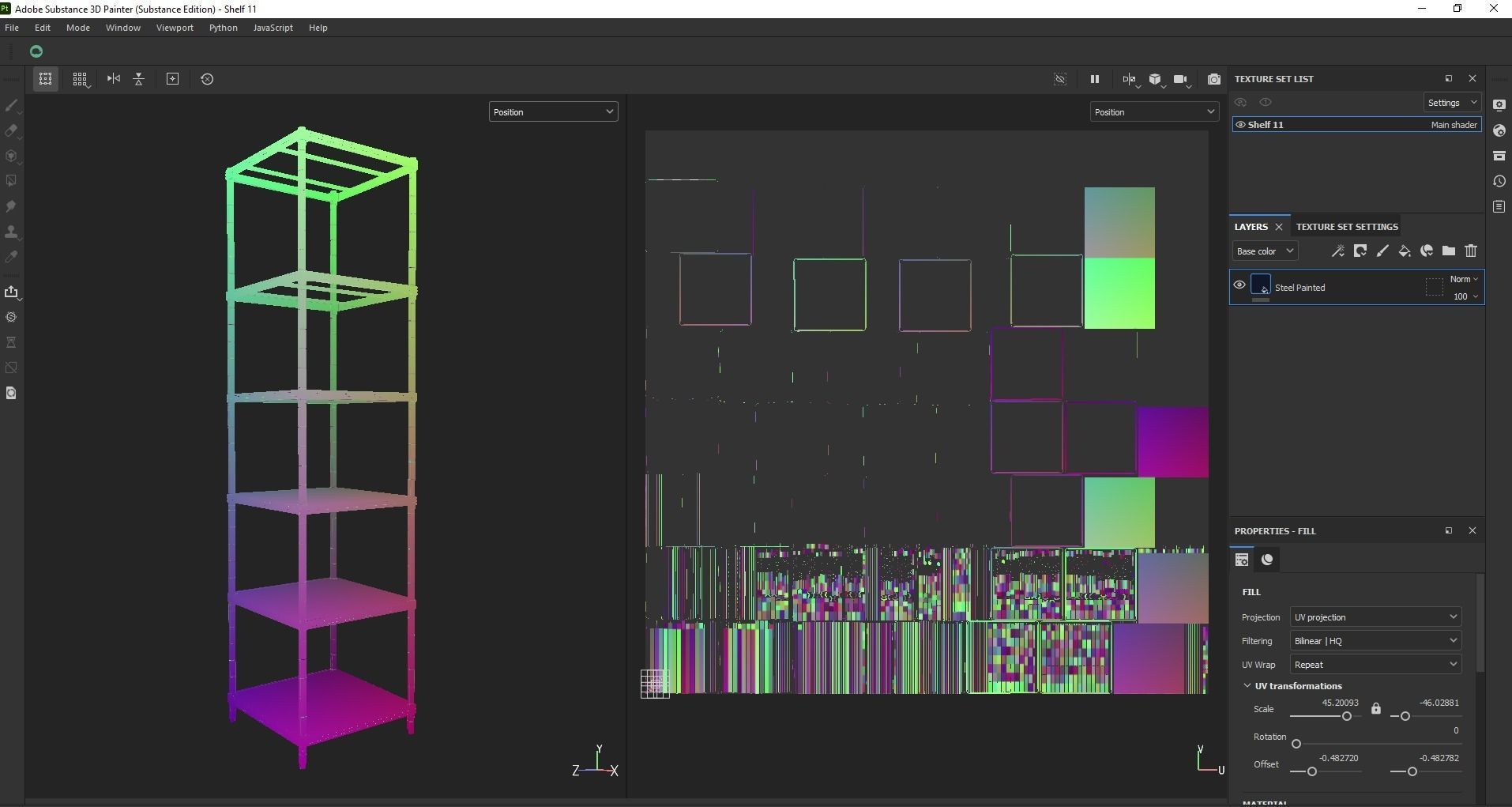Open the export/share icon in left toolbar
1512x807 pixels.
(x=12, y=292)
